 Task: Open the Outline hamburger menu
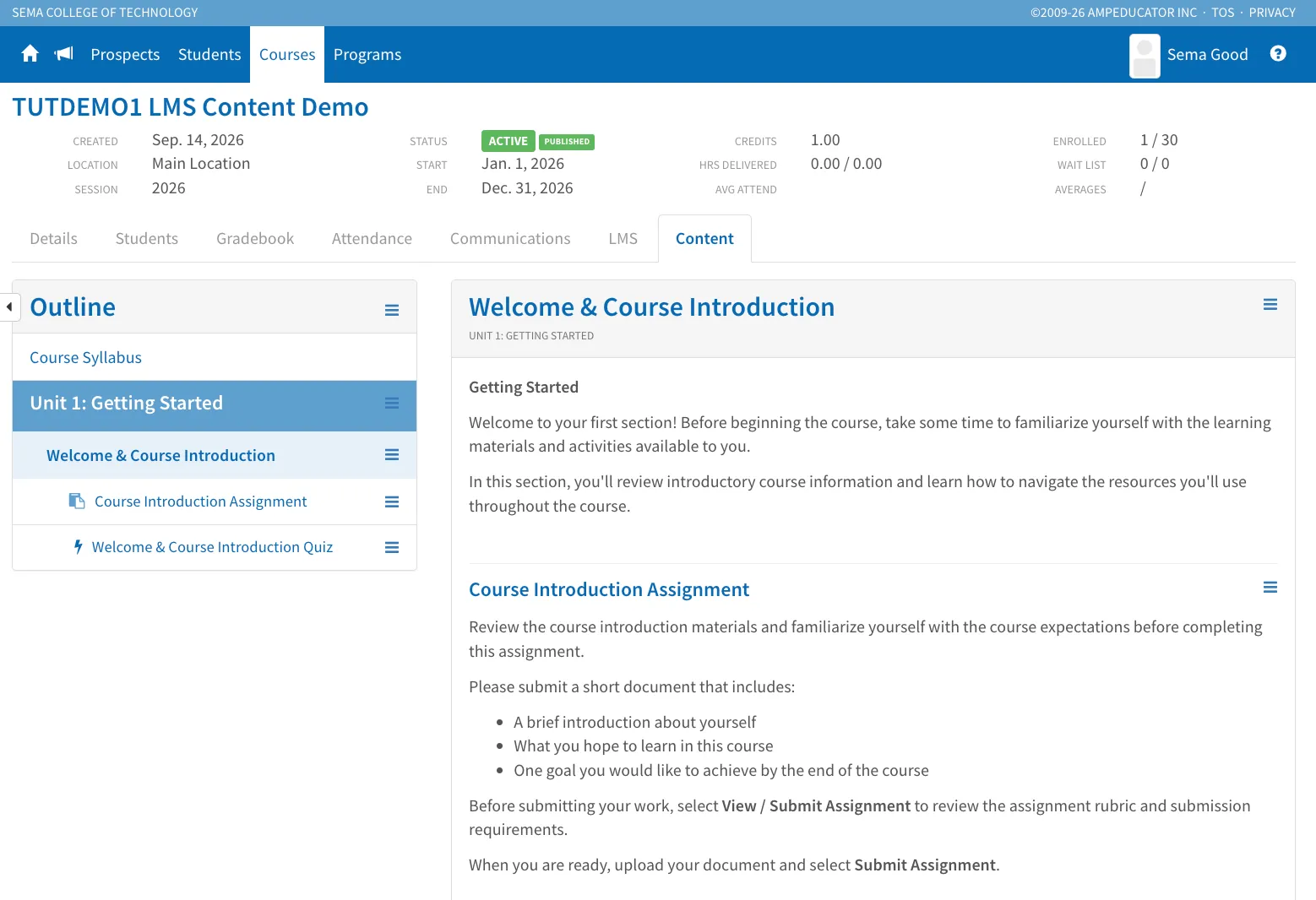(392, 310)
